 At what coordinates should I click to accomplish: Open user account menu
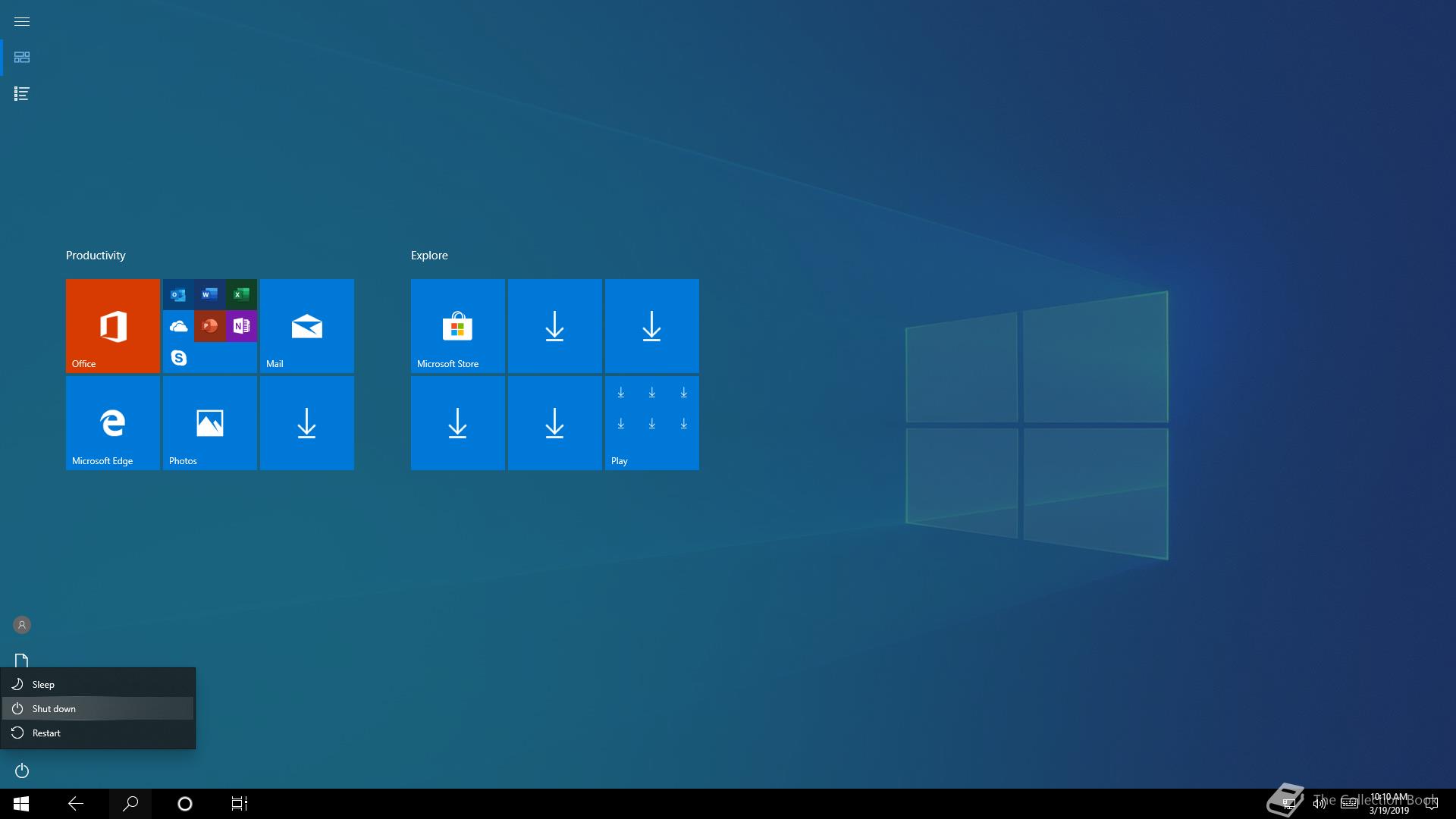(22, 625)
